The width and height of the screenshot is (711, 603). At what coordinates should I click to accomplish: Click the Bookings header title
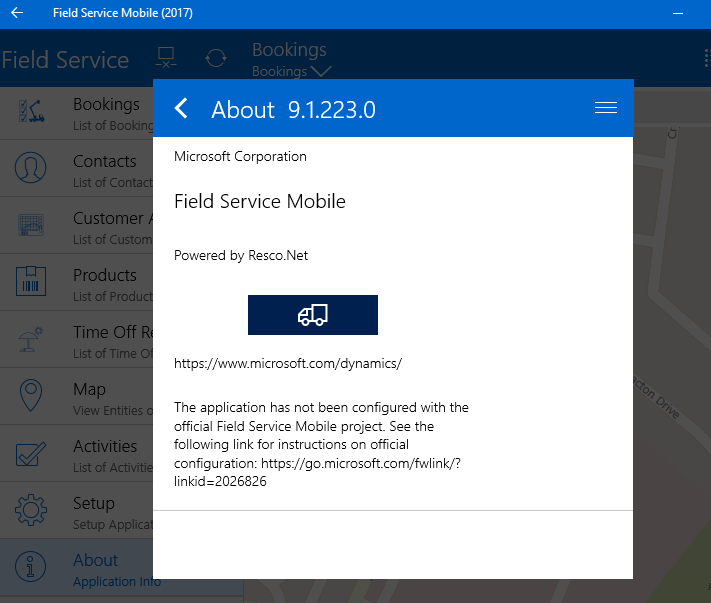tap(289, 49)
